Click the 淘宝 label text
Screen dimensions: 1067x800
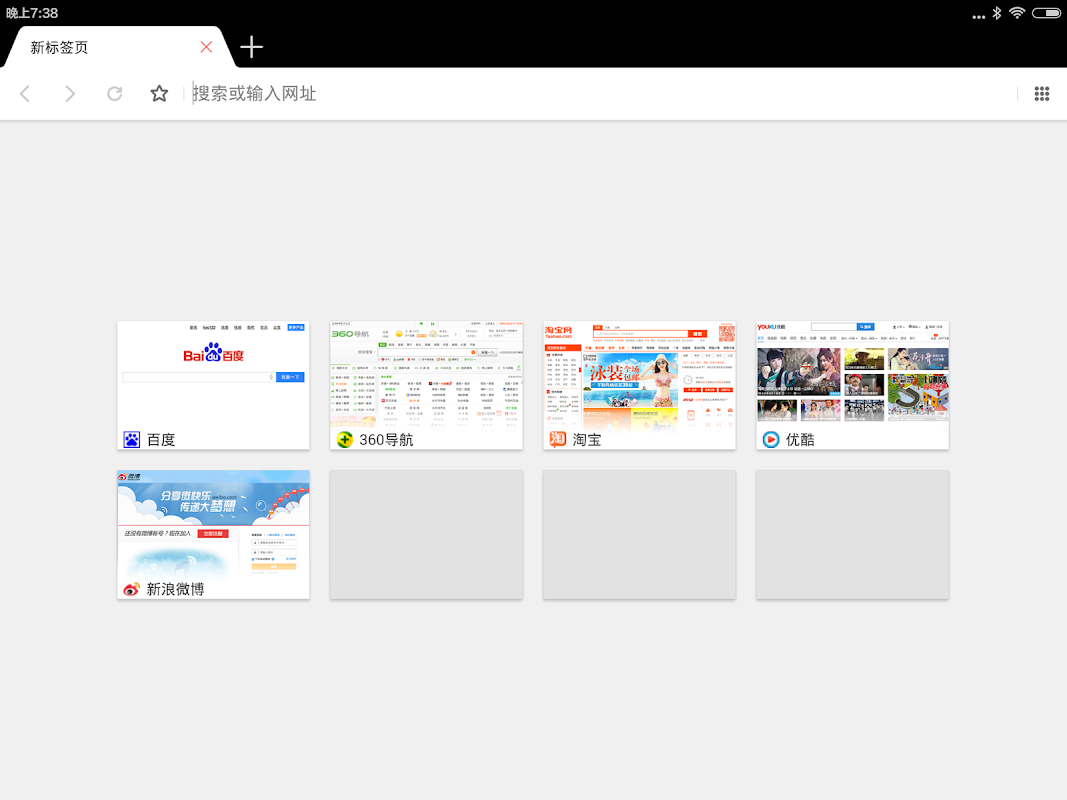pos(587,439)
